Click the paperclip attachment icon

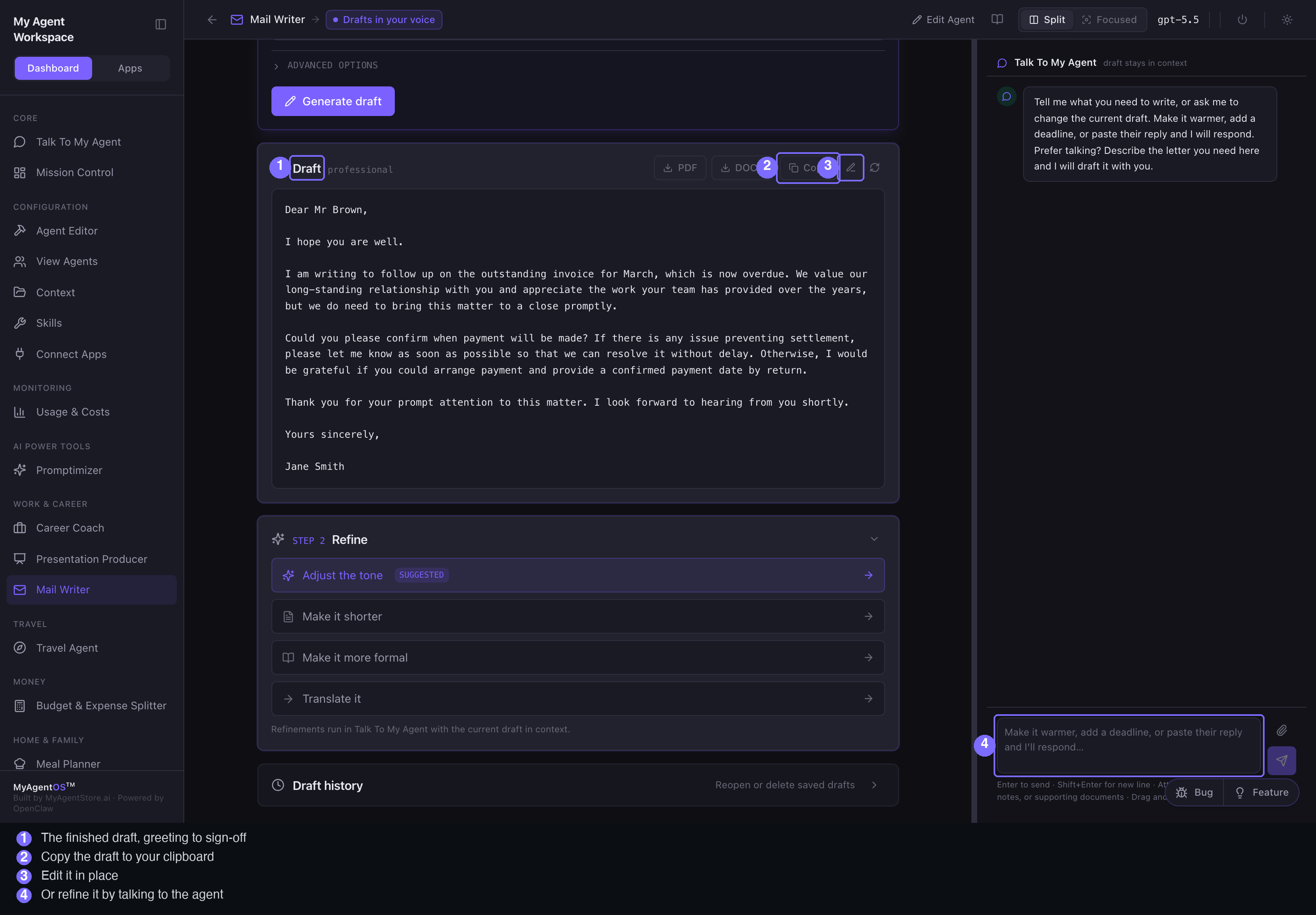click(x=1281, y=730)
